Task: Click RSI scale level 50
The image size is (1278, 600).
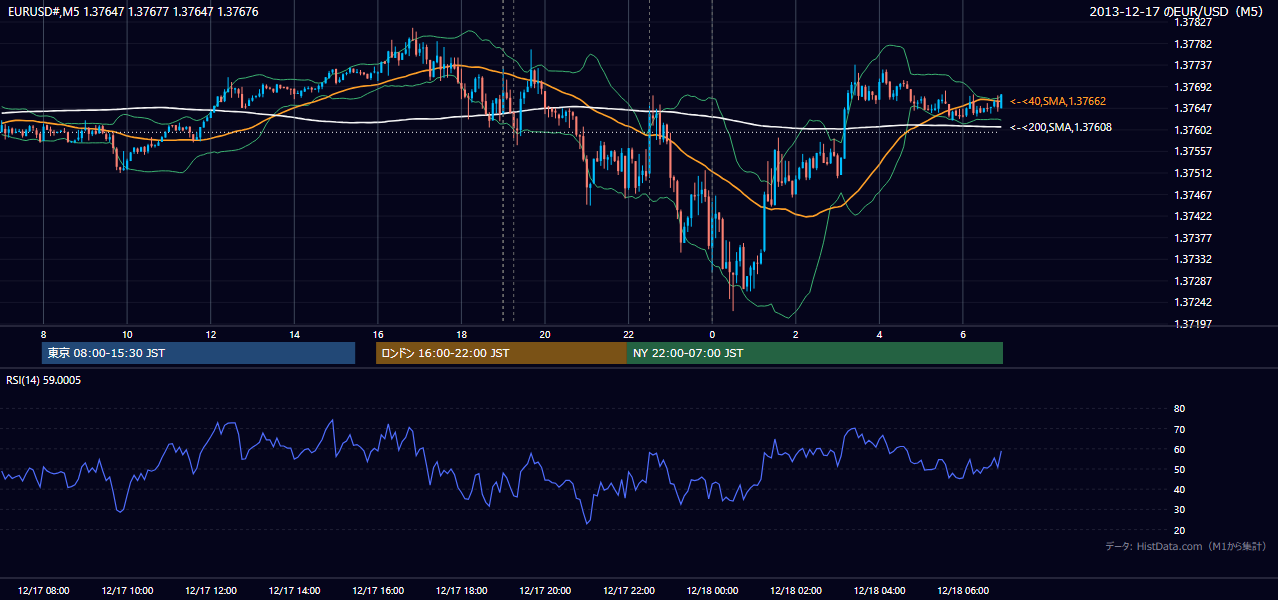Action: [x=1179, y=470]
